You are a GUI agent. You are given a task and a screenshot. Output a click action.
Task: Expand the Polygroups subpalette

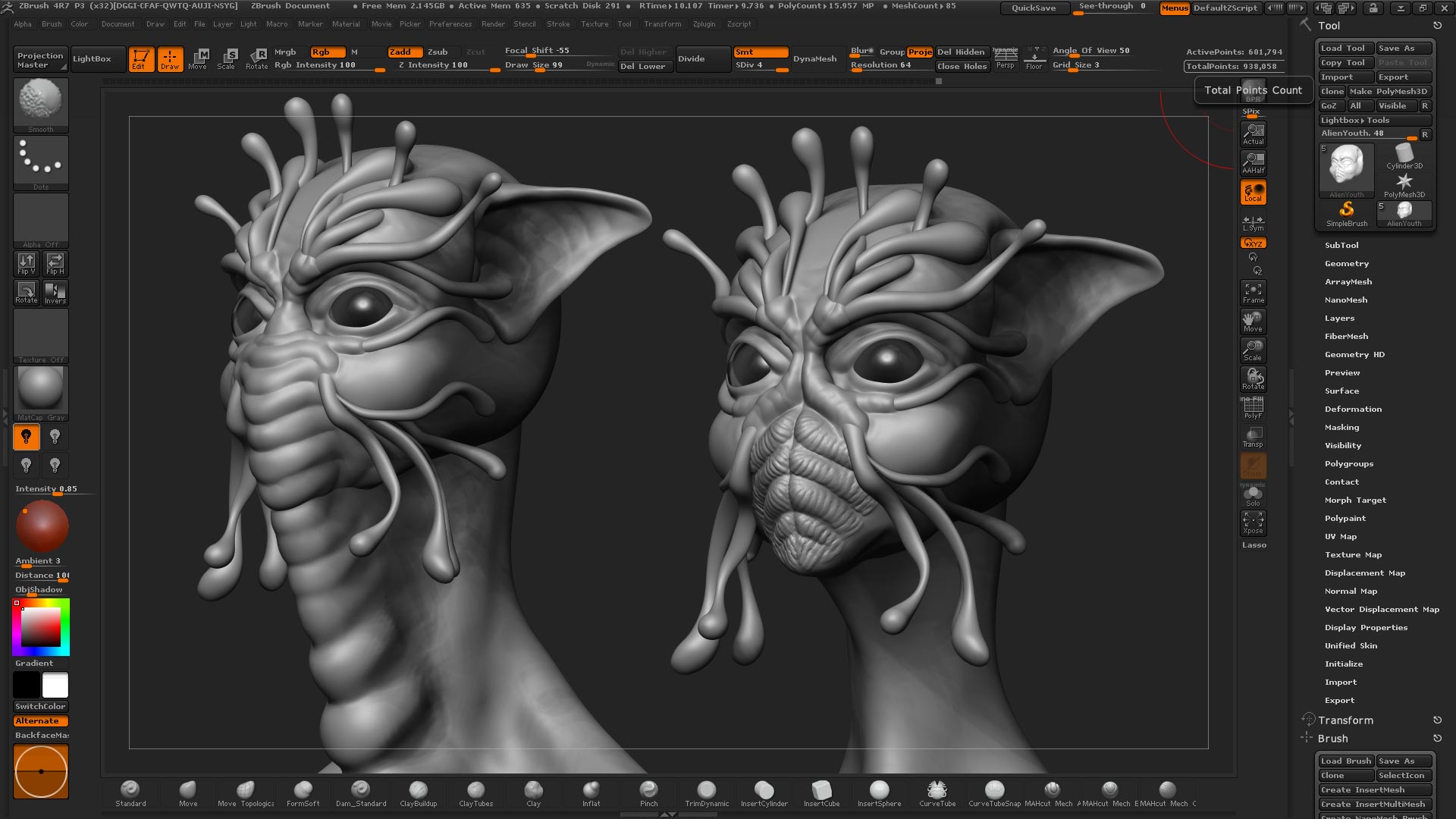[x=1348, y=463]
